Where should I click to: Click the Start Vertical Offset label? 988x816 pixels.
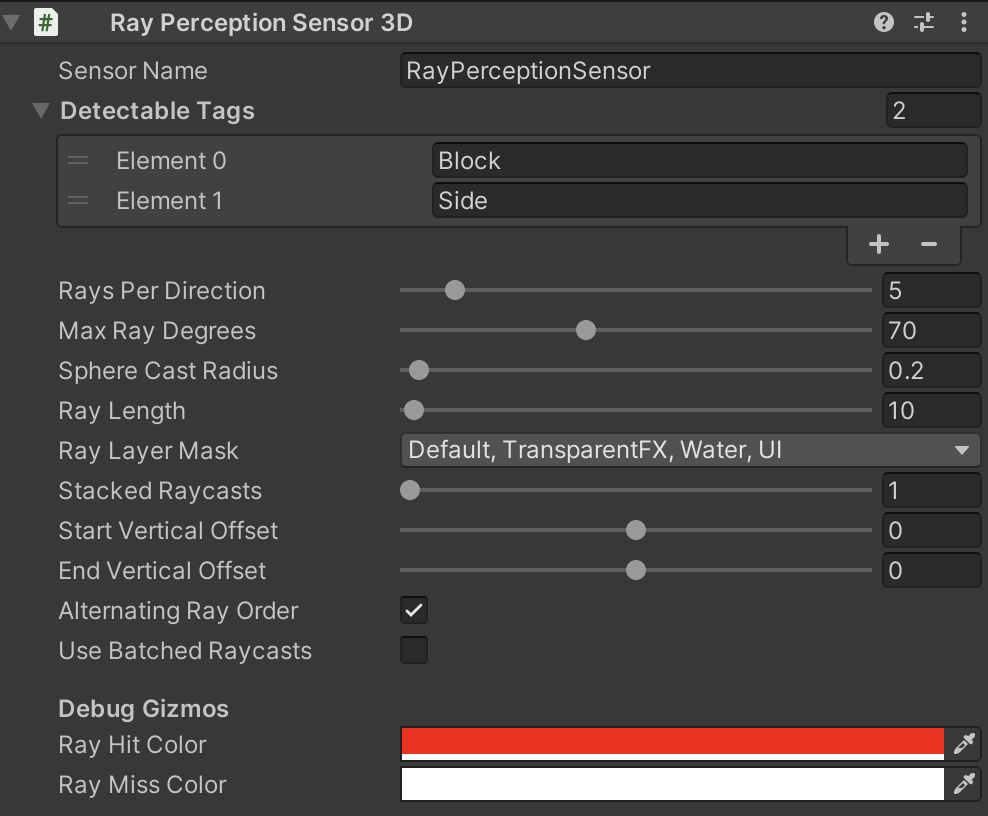[168, 531]
